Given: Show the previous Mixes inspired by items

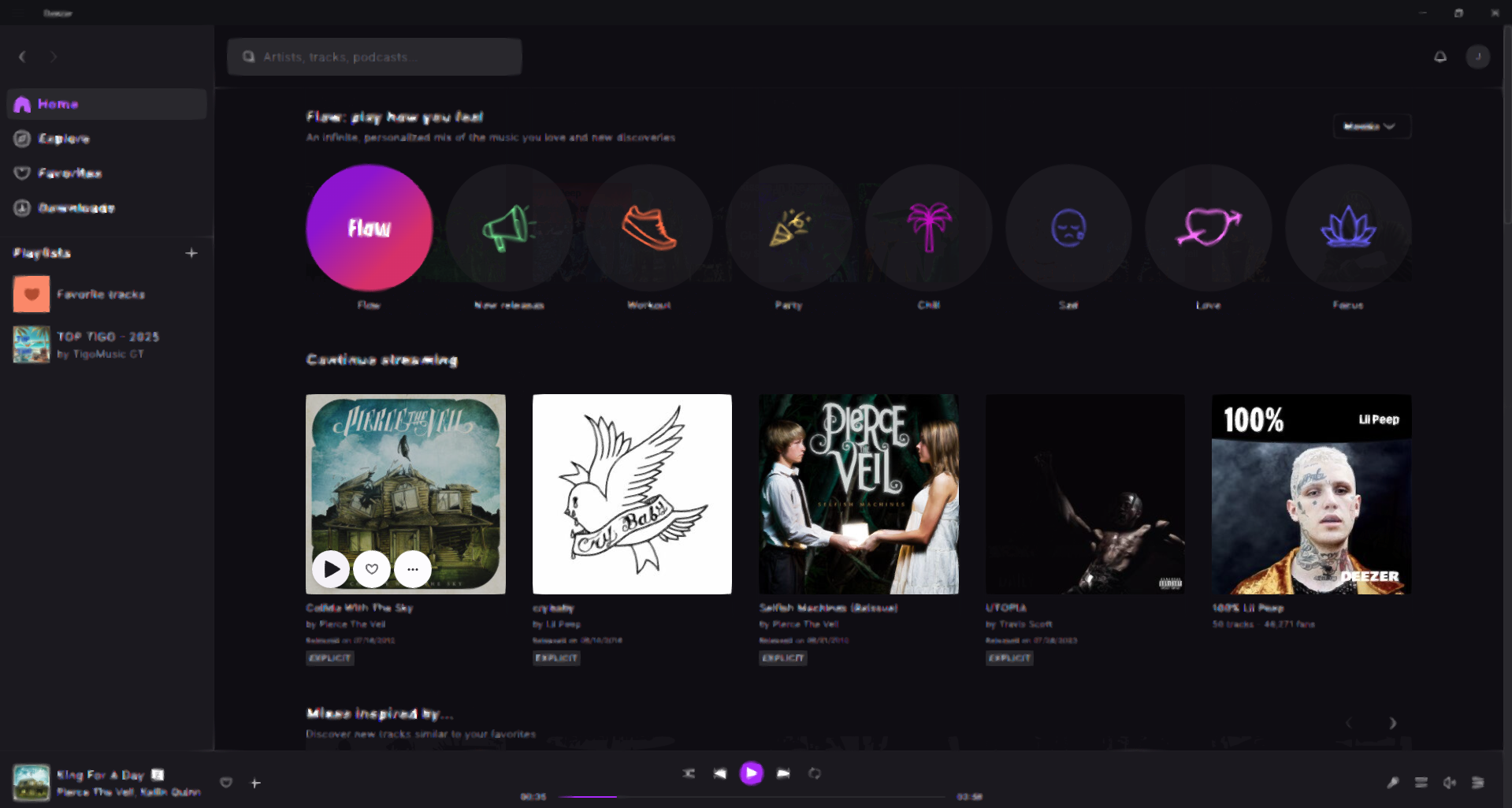Looking at the screenshot, I should [x=1349, y=723].
